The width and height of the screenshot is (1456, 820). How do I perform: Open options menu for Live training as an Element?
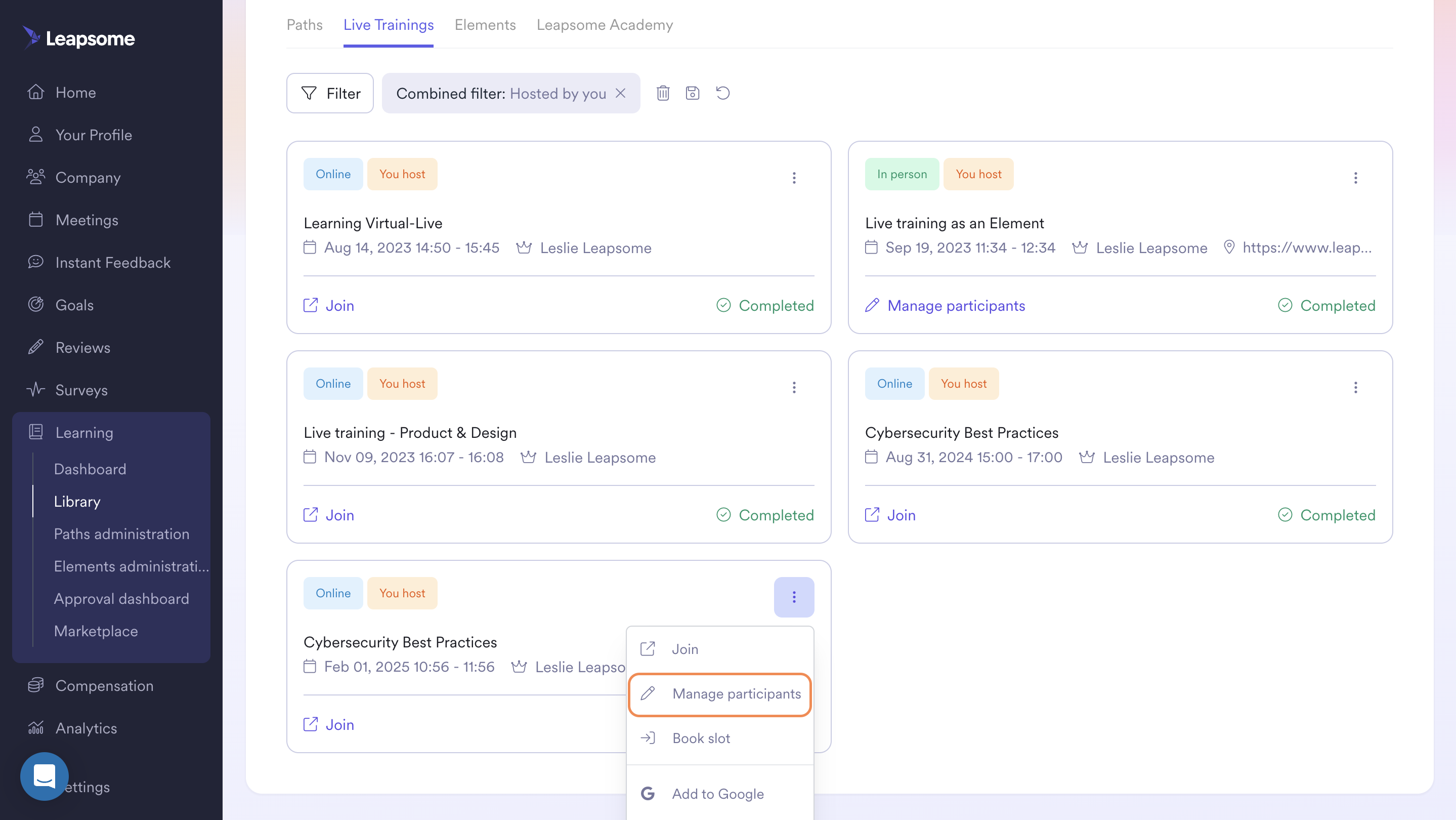pos(1355,178)
